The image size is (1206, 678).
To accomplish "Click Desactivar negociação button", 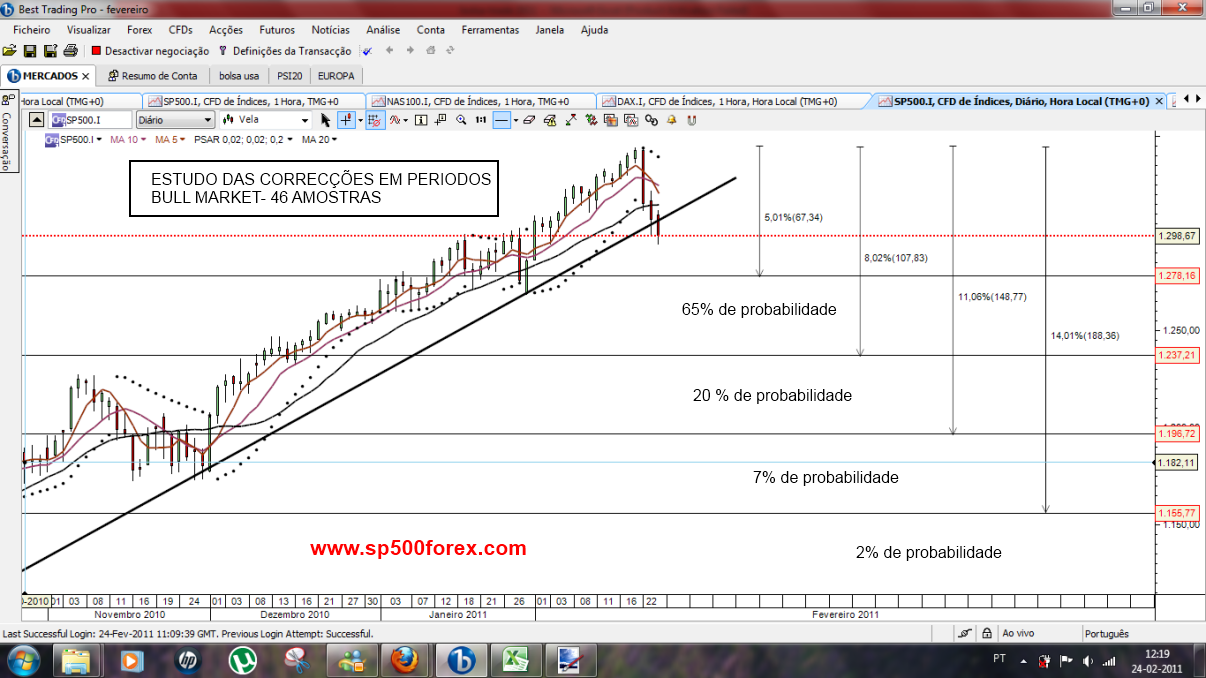I will [150, 50].
